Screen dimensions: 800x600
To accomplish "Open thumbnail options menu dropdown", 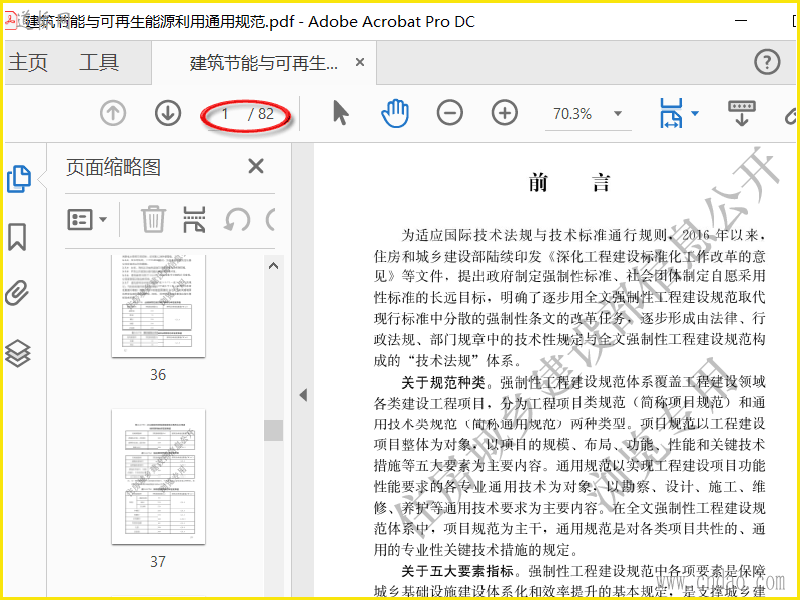I will pyautogui.click(x=87, y=219).
